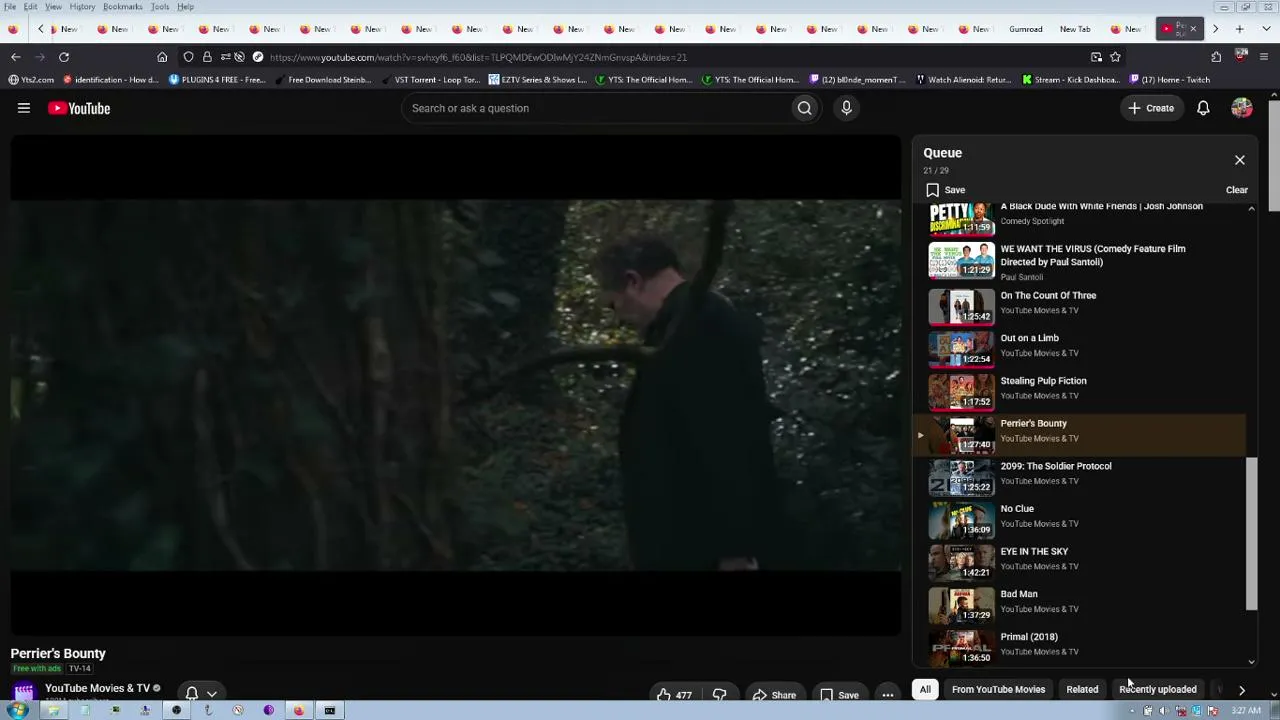The width and height of the screenshot is (1280, 720).
Task: Click the Create button
Action: pyautogui.click(x=1151, y=108)
